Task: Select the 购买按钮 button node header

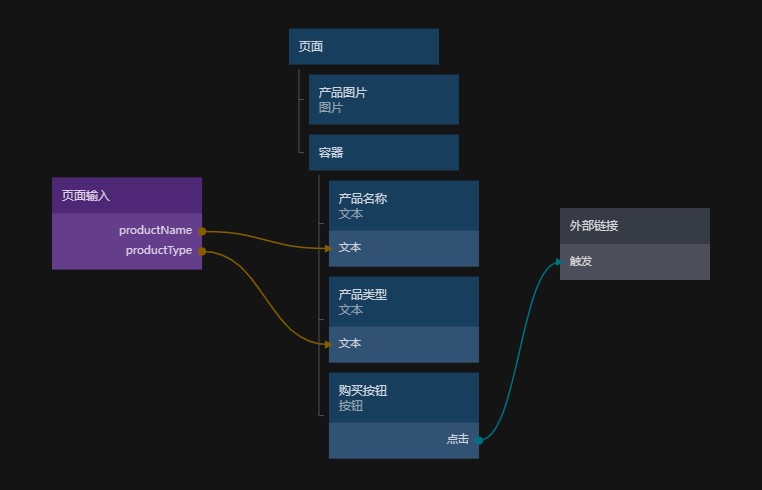Action: point(404,398)
